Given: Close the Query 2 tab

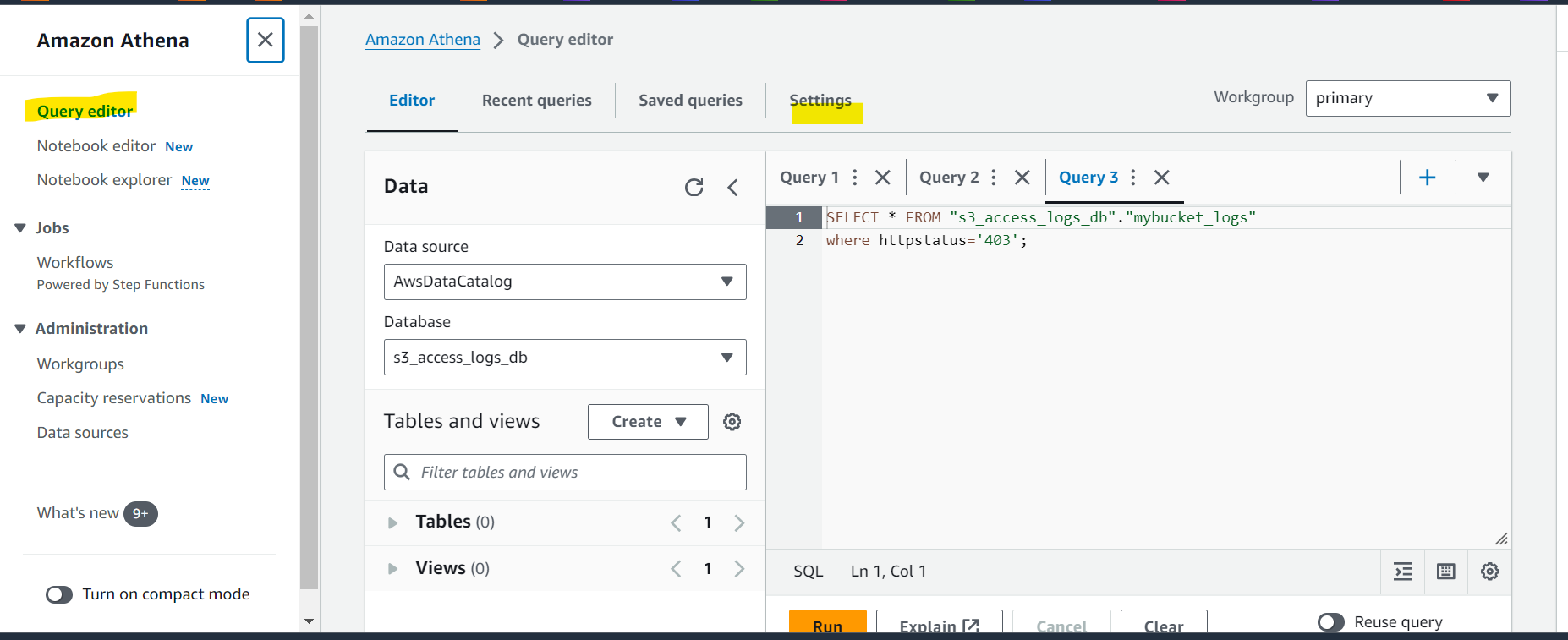Looking at the screenshot, I should (x=1022, y=178).
